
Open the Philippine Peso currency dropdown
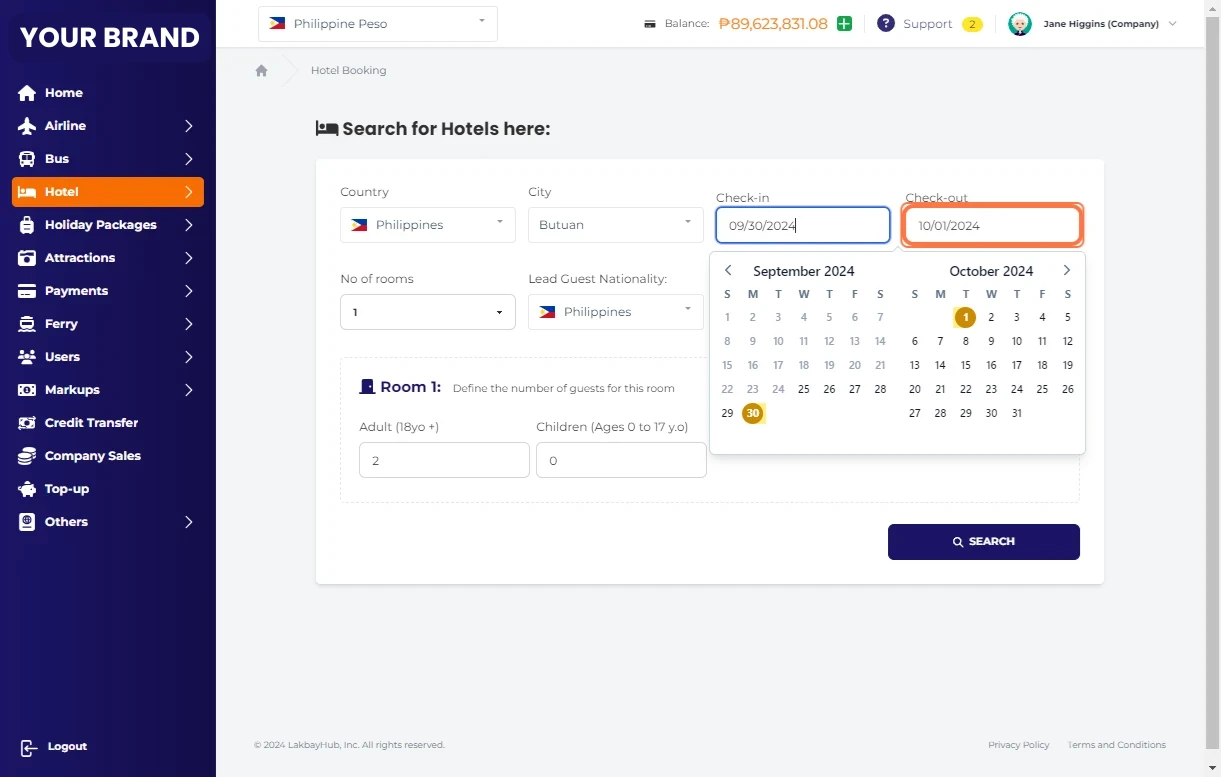tap(377, 24)
